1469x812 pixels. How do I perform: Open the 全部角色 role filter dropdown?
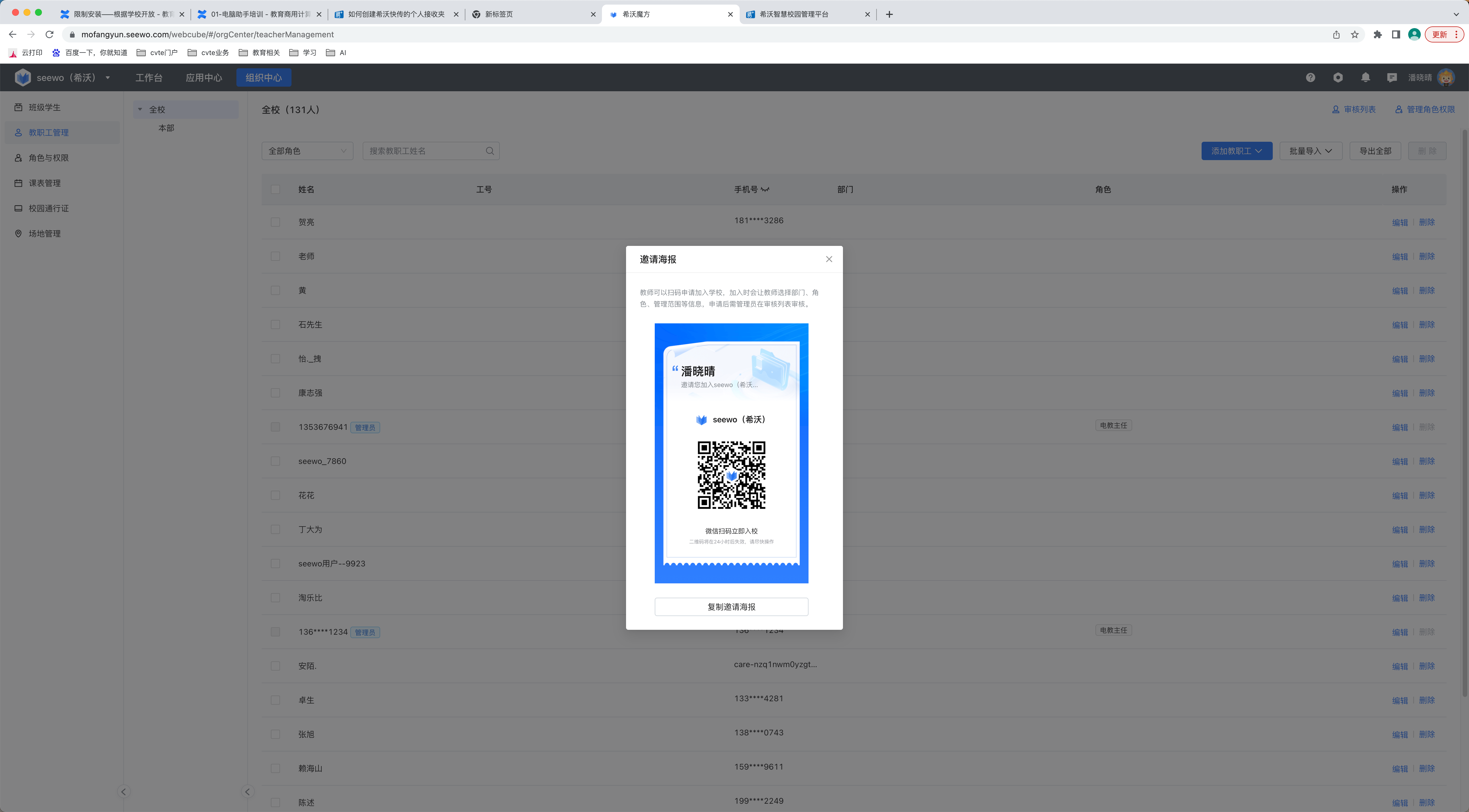coord(307,151)
